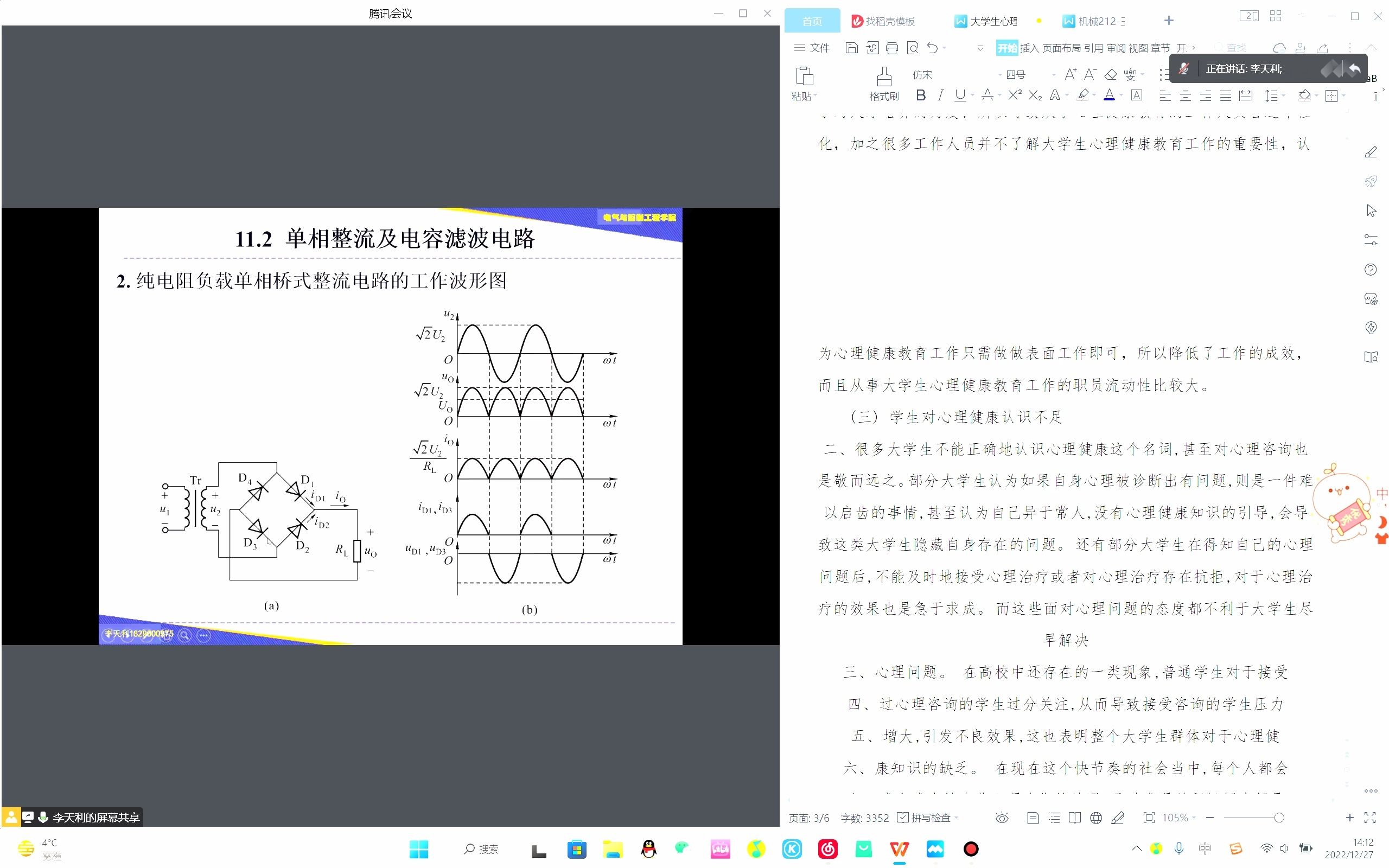Toggle Italic formatting

[x=940, y=95]
